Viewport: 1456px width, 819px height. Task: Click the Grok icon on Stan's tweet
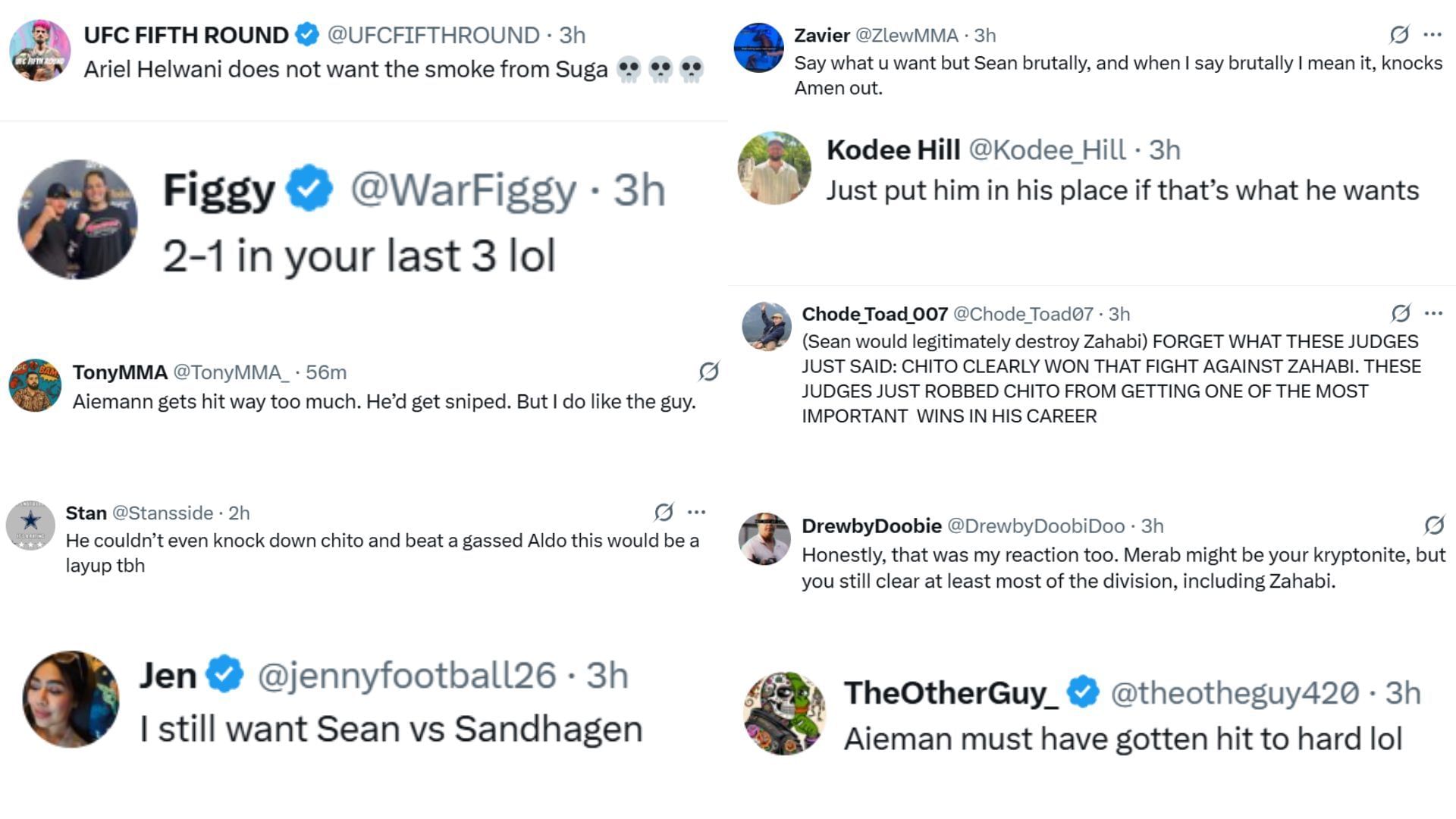click(664, 513)
